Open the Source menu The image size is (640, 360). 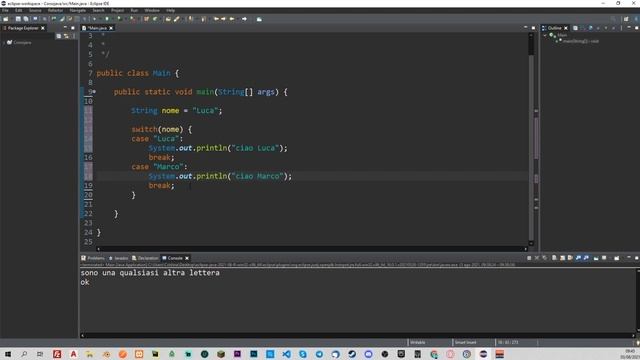click(35, 10)
